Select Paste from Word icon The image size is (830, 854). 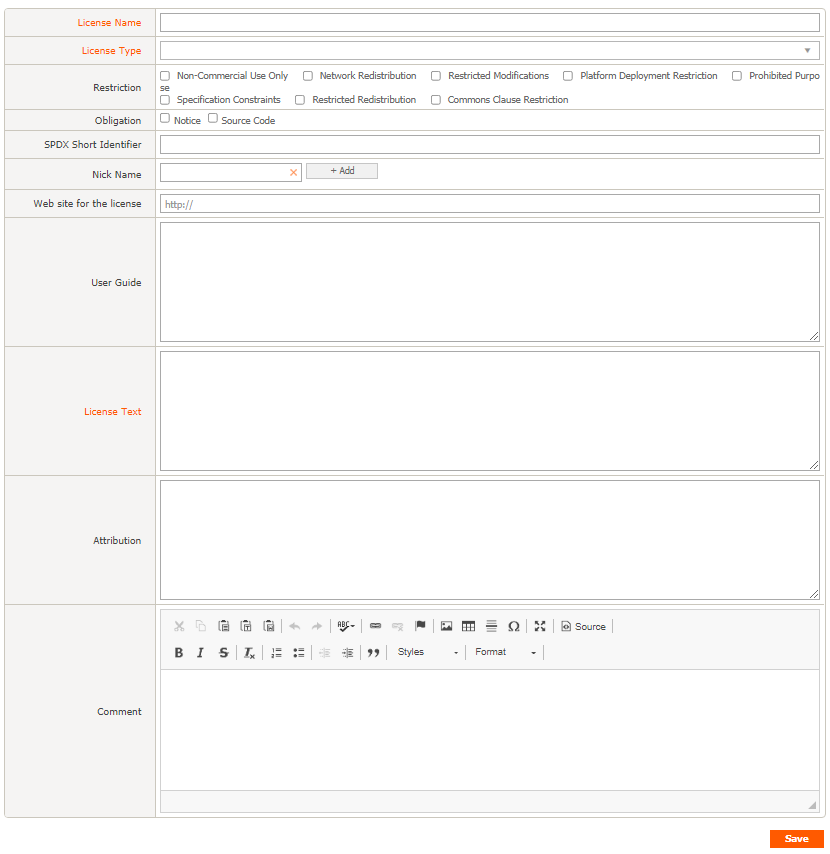pyautogui.click(x=268, y=626)
